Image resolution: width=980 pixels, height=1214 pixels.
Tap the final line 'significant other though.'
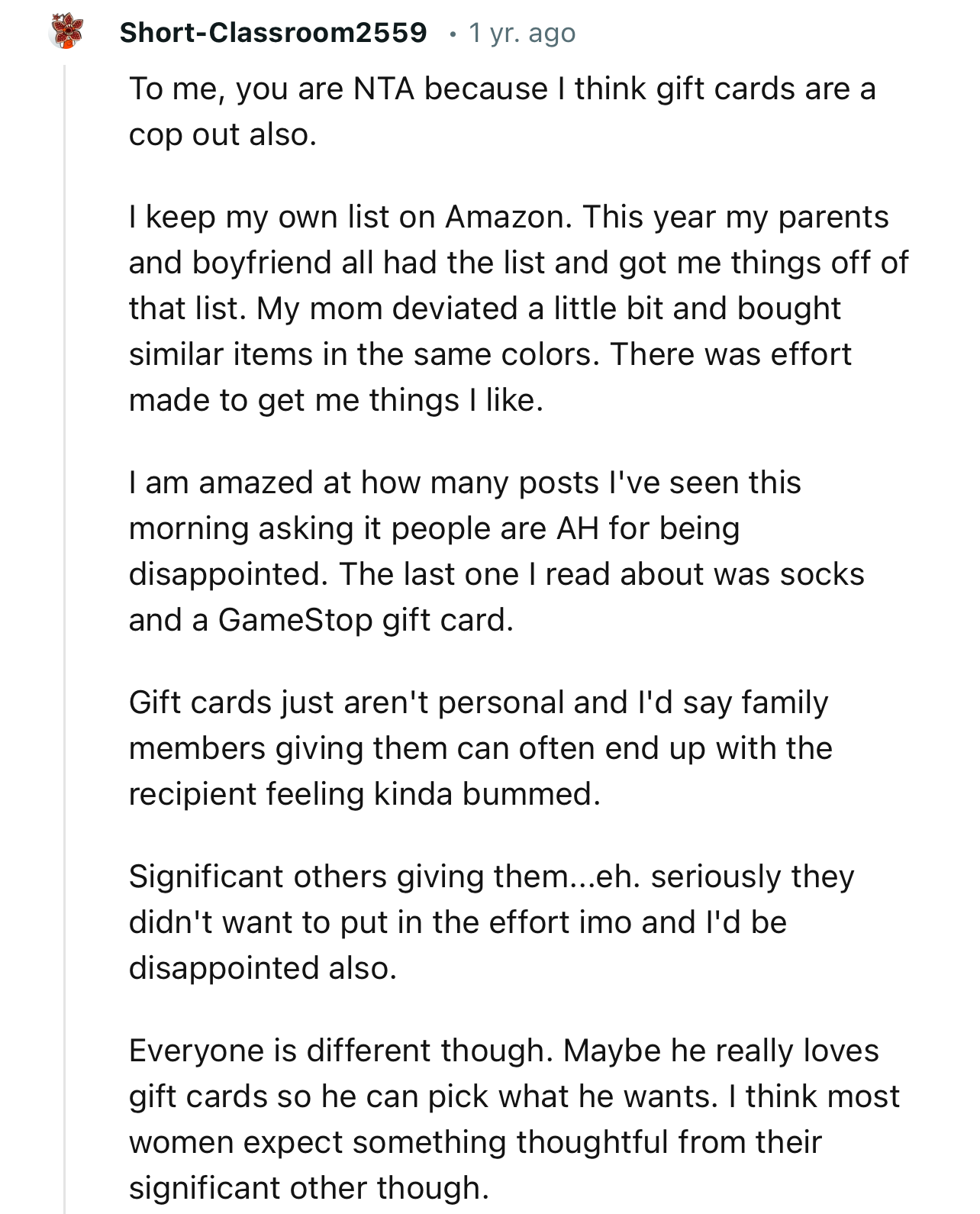pyautogui.click(x=308, y=1188)
